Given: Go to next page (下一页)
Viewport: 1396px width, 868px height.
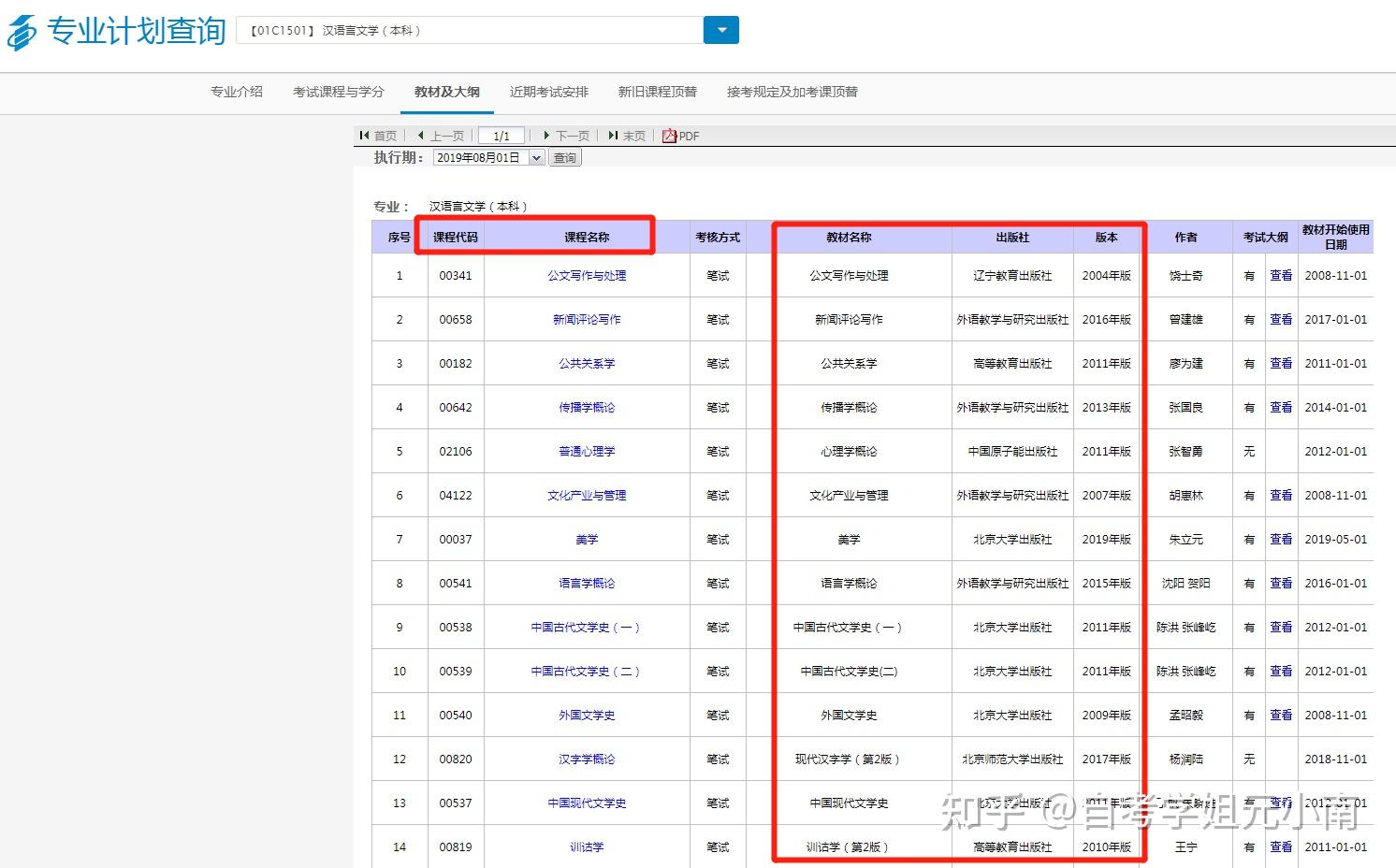Looking at the screenshot, I should point(567,136).
